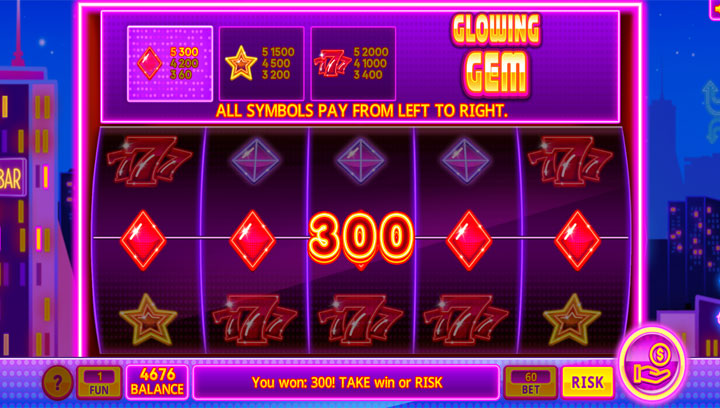Select the 777 paytable card

click(x=353, y=63)
